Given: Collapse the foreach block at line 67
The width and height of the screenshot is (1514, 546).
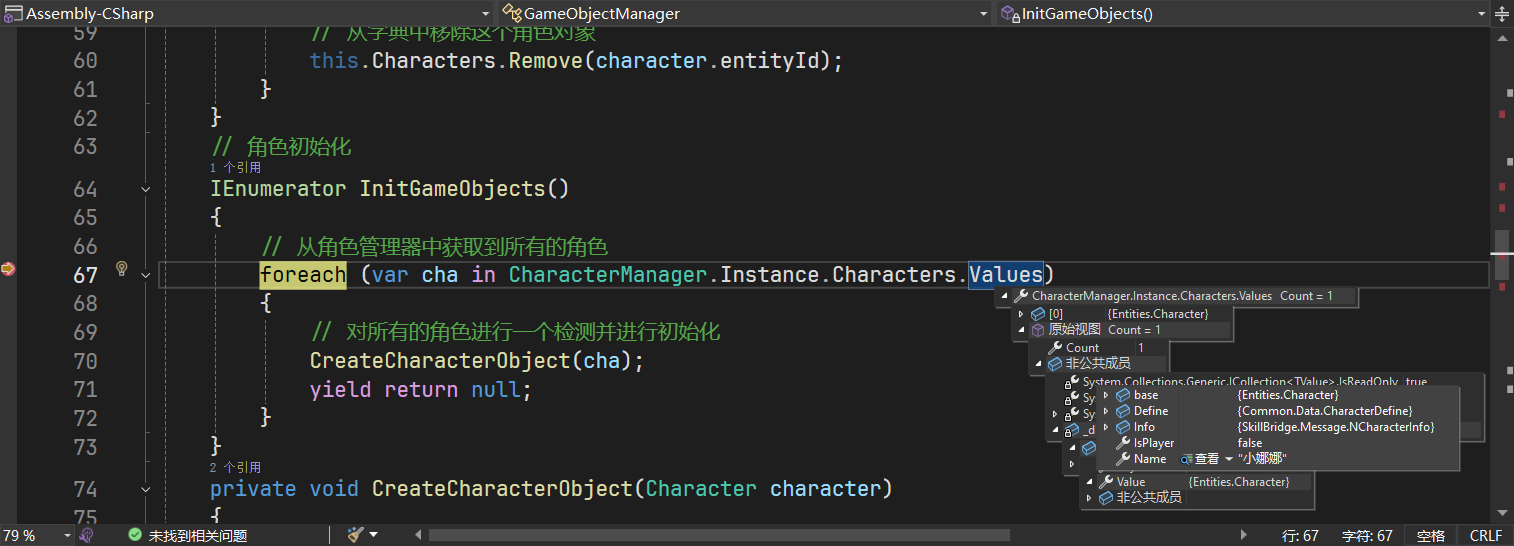Looking at the screenshot, I should [146, 275].
